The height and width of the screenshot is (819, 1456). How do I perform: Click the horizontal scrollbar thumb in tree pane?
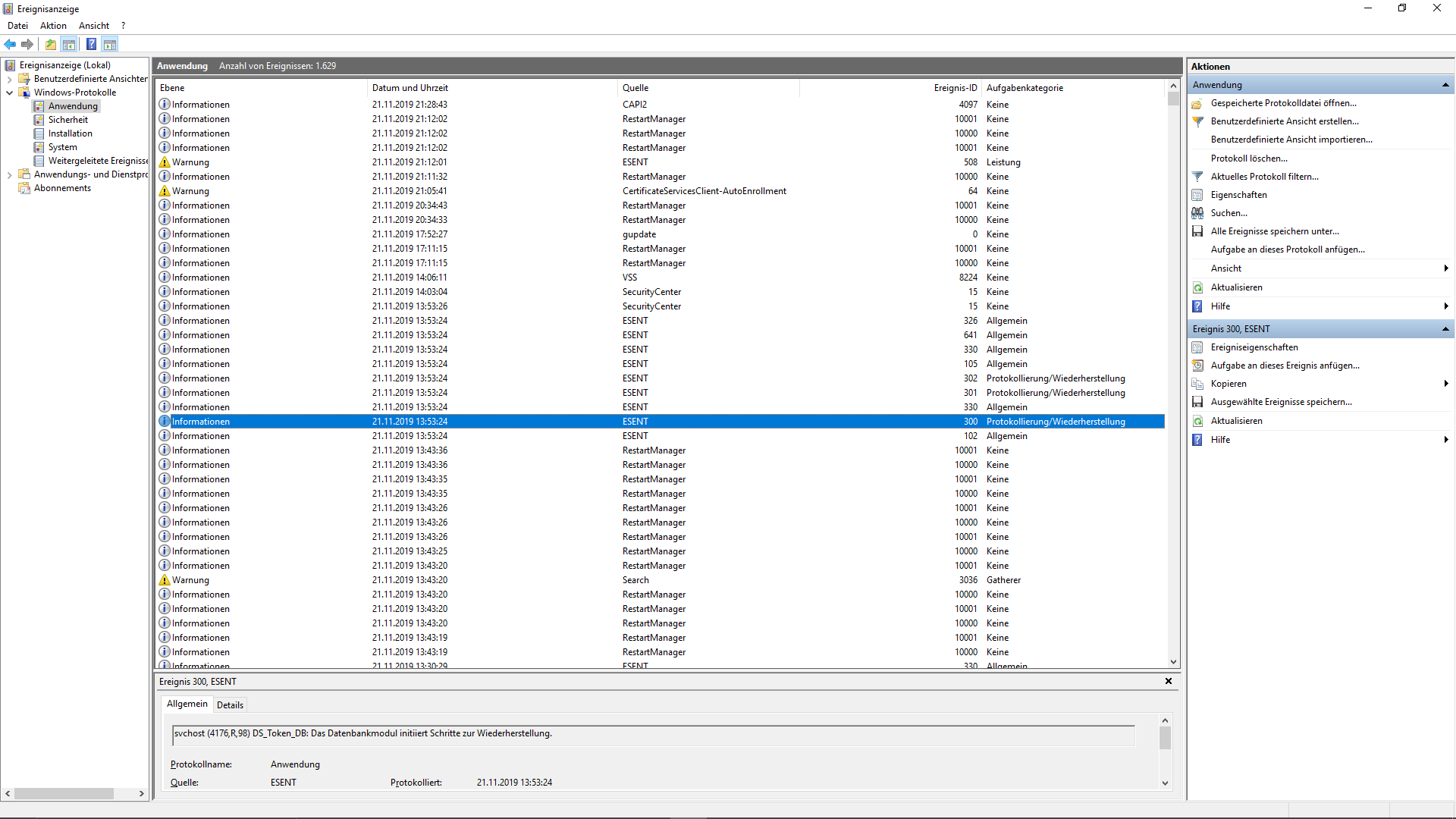(x=64, y=793)
